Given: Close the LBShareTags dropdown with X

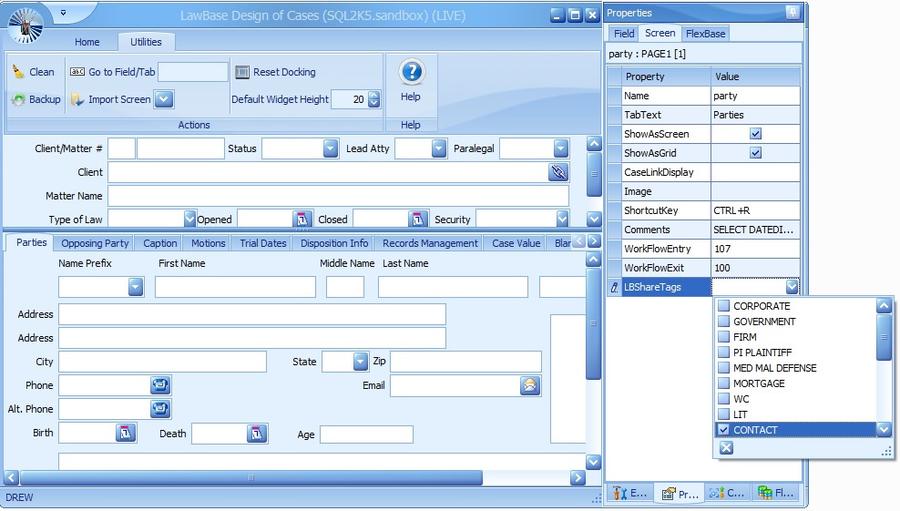Looking at the screenshot, I should pyautogui.click(x=726, y=448).
